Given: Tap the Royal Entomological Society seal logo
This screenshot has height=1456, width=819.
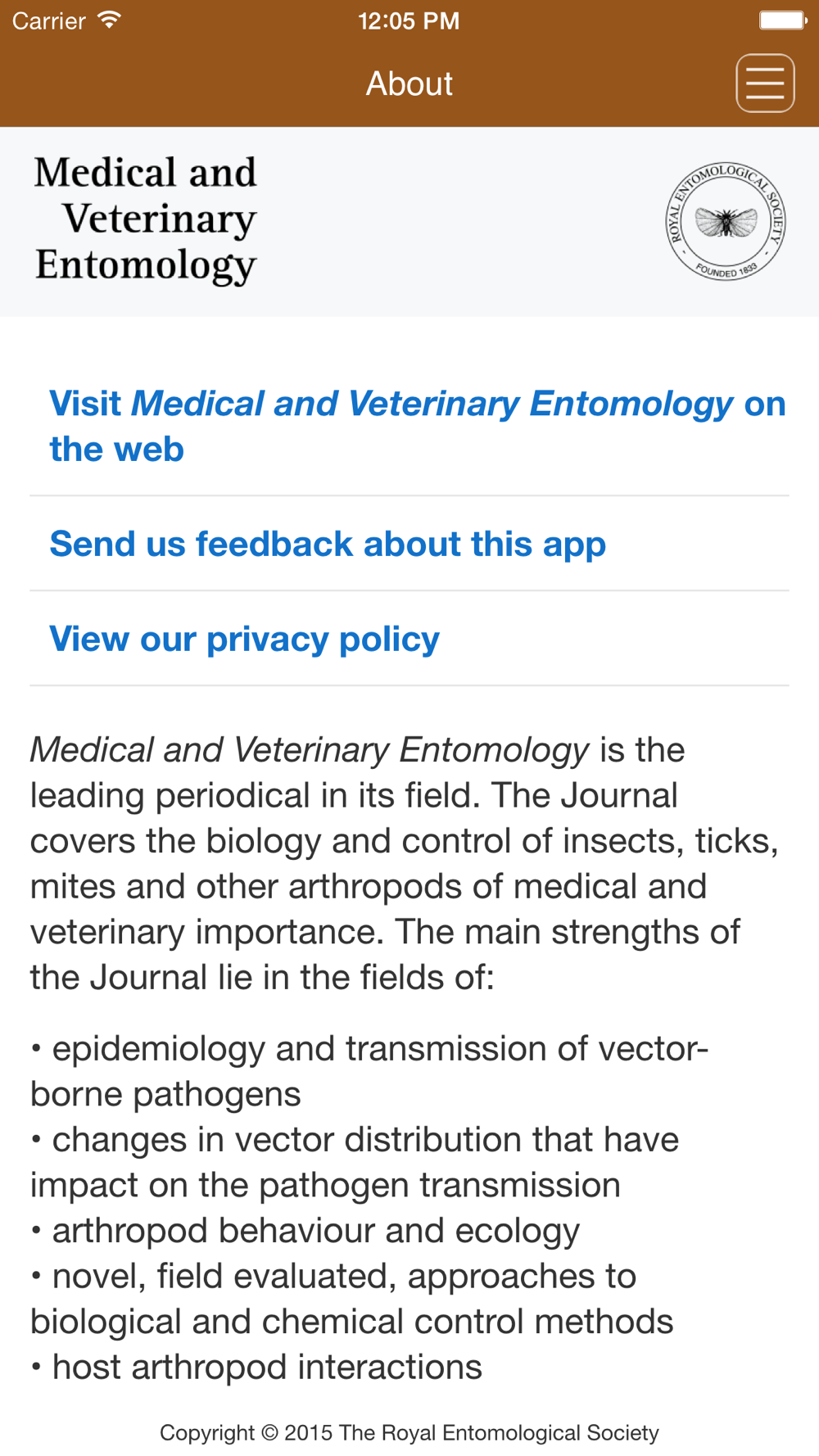Looking at the screenshot, I should [726, 221].
